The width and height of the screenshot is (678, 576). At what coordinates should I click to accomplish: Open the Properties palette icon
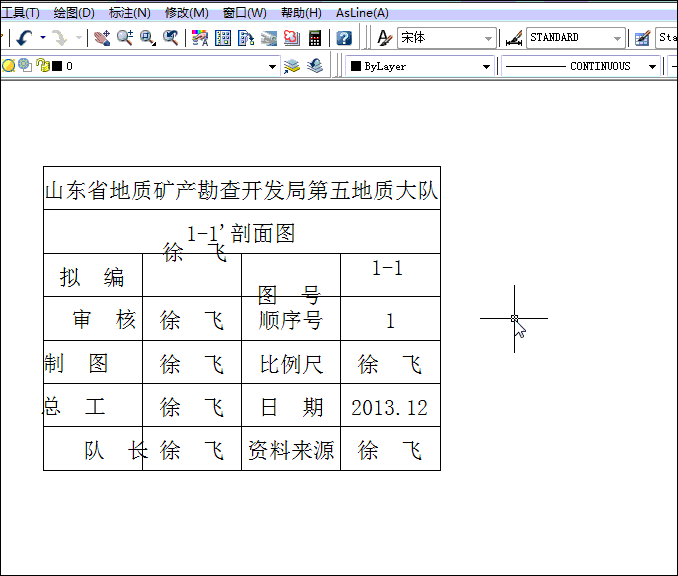[200, 38]
